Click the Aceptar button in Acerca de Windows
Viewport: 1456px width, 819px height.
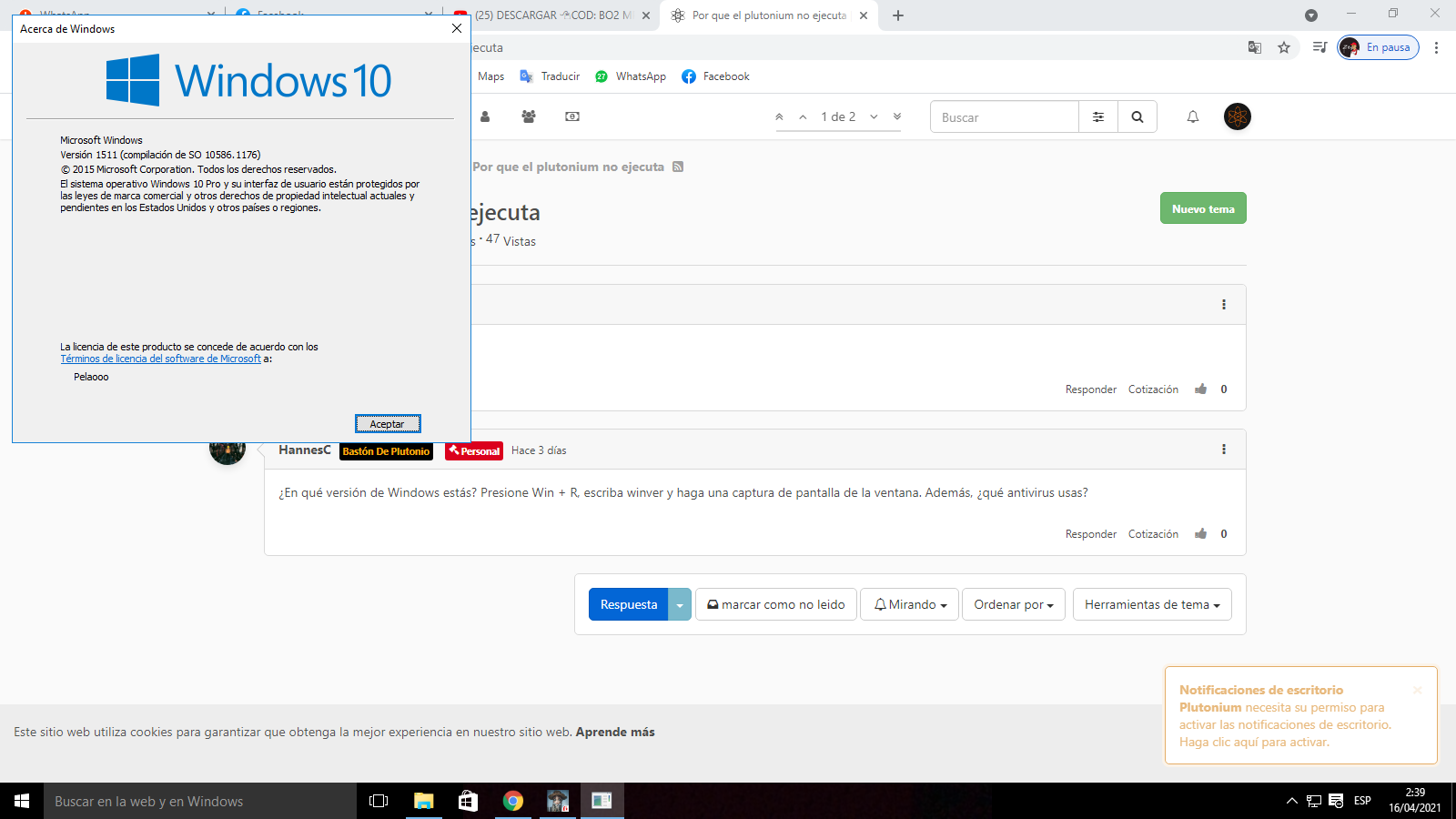[388, 424]
